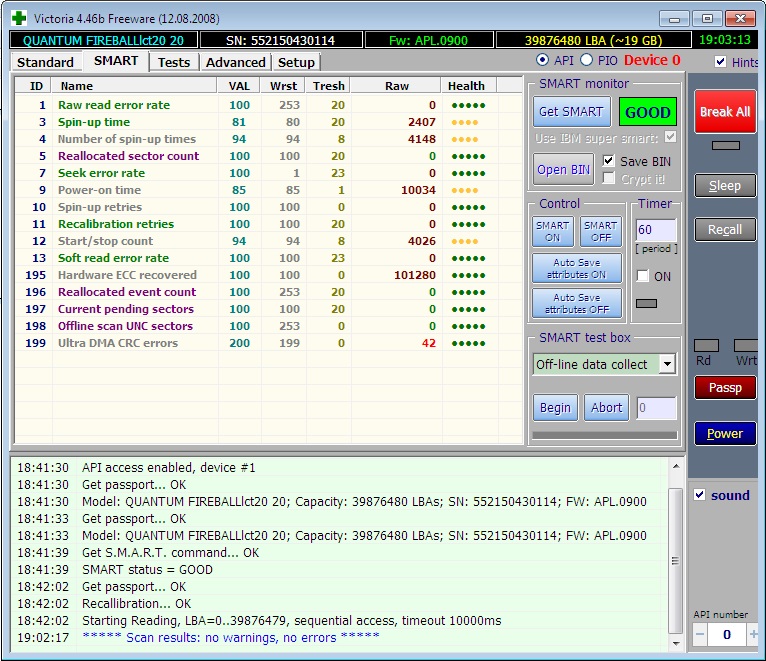Screen dimensions: 766x661
Task: Toggle the sound checkbox
Action: (700, 495)
